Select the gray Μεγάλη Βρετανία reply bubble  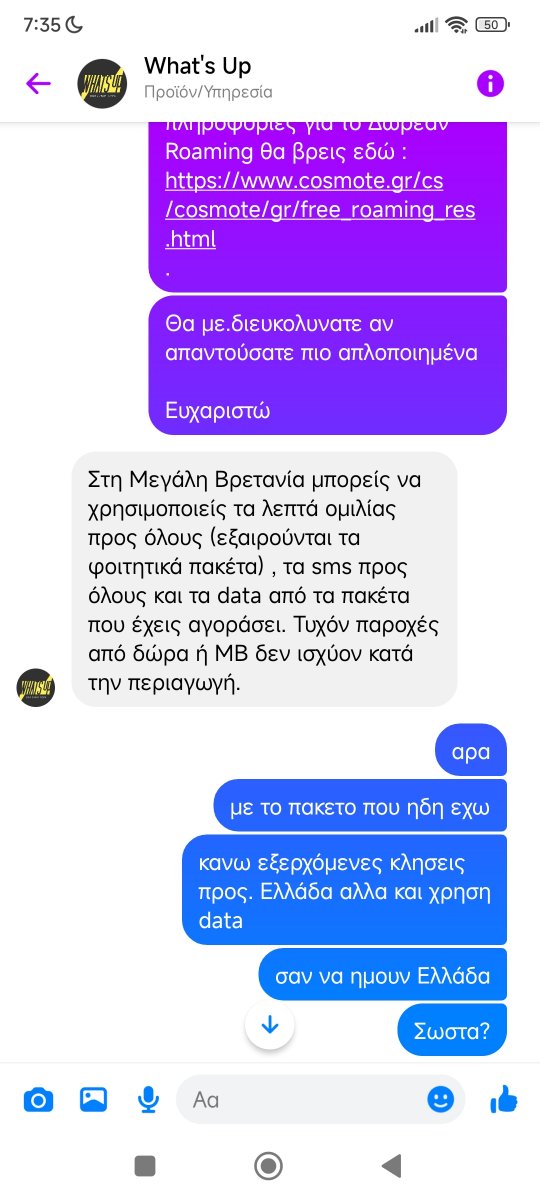coord(264,580)
